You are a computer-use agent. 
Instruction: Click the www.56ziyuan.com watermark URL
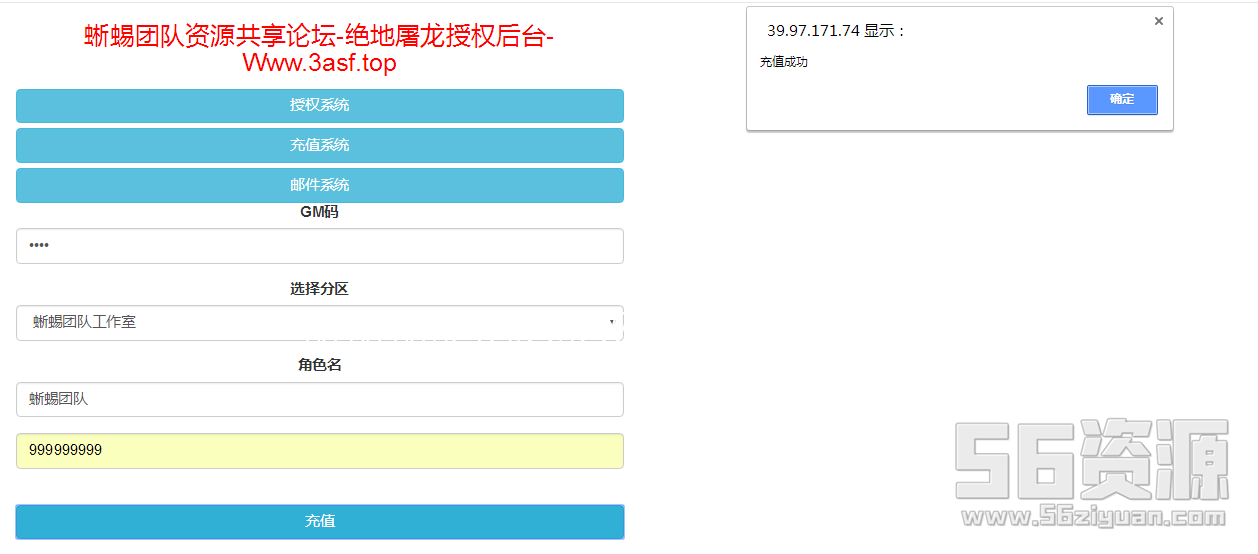[x=1093, y=517]
